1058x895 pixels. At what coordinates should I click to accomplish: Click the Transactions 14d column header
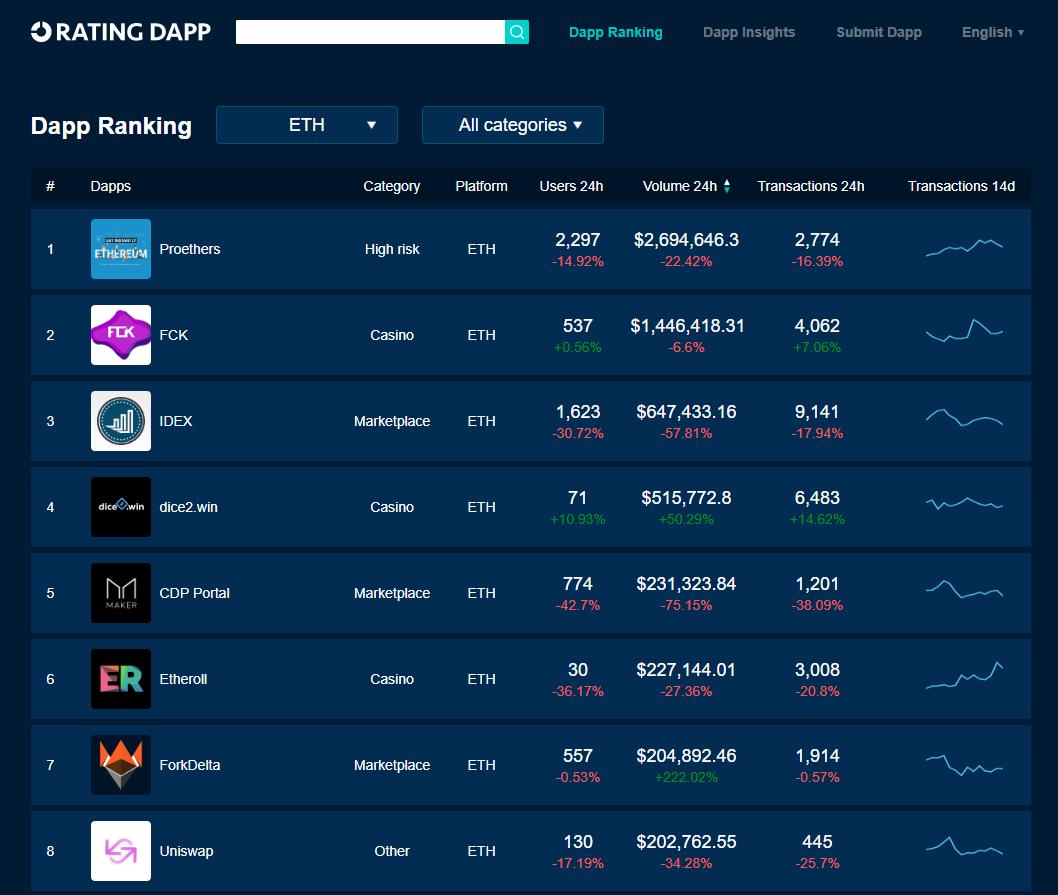tap(961, 186)
